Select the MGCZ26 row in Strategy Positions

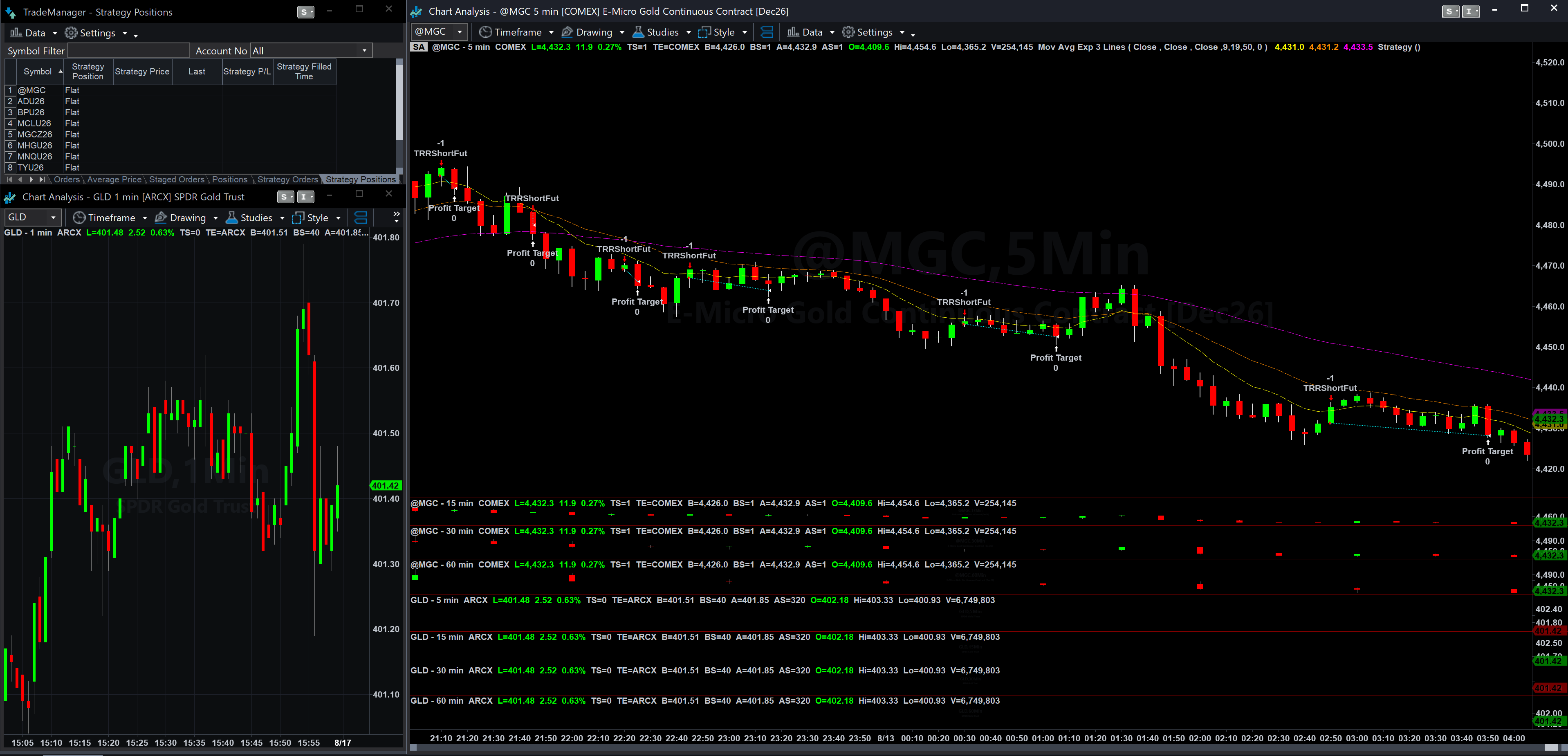pyautogui.click(x=170, y=134)
